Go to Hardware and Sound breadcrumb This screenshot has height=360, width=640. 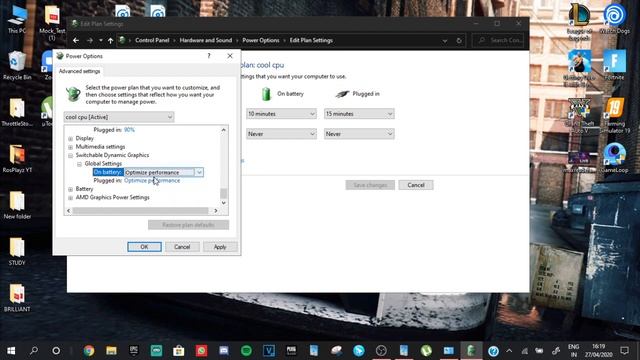pos(205,40)
